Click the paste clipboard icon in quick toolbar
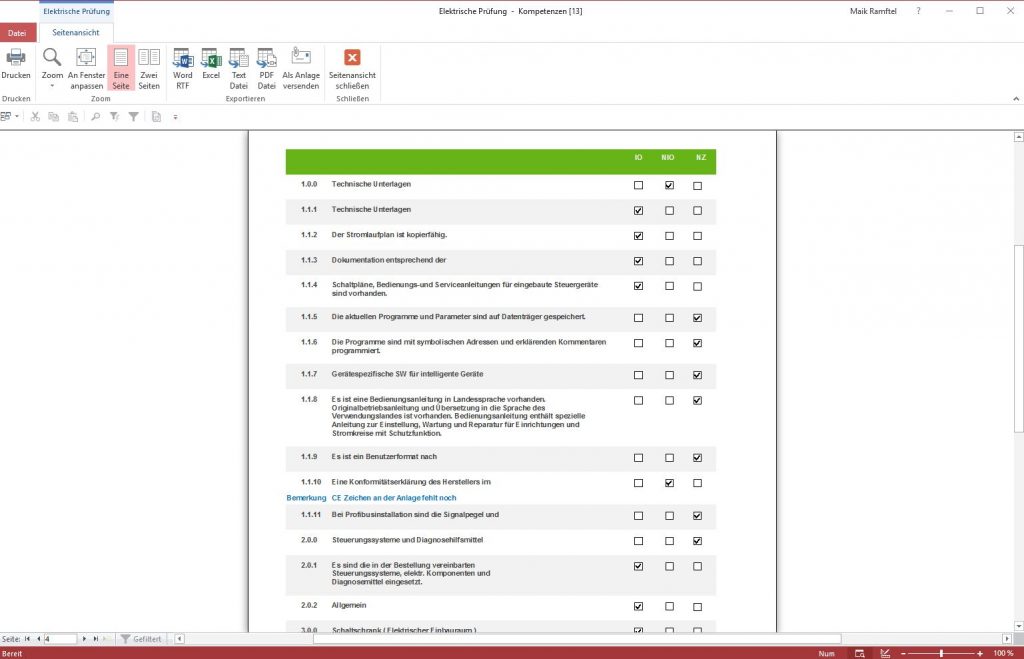 [73, 117]
